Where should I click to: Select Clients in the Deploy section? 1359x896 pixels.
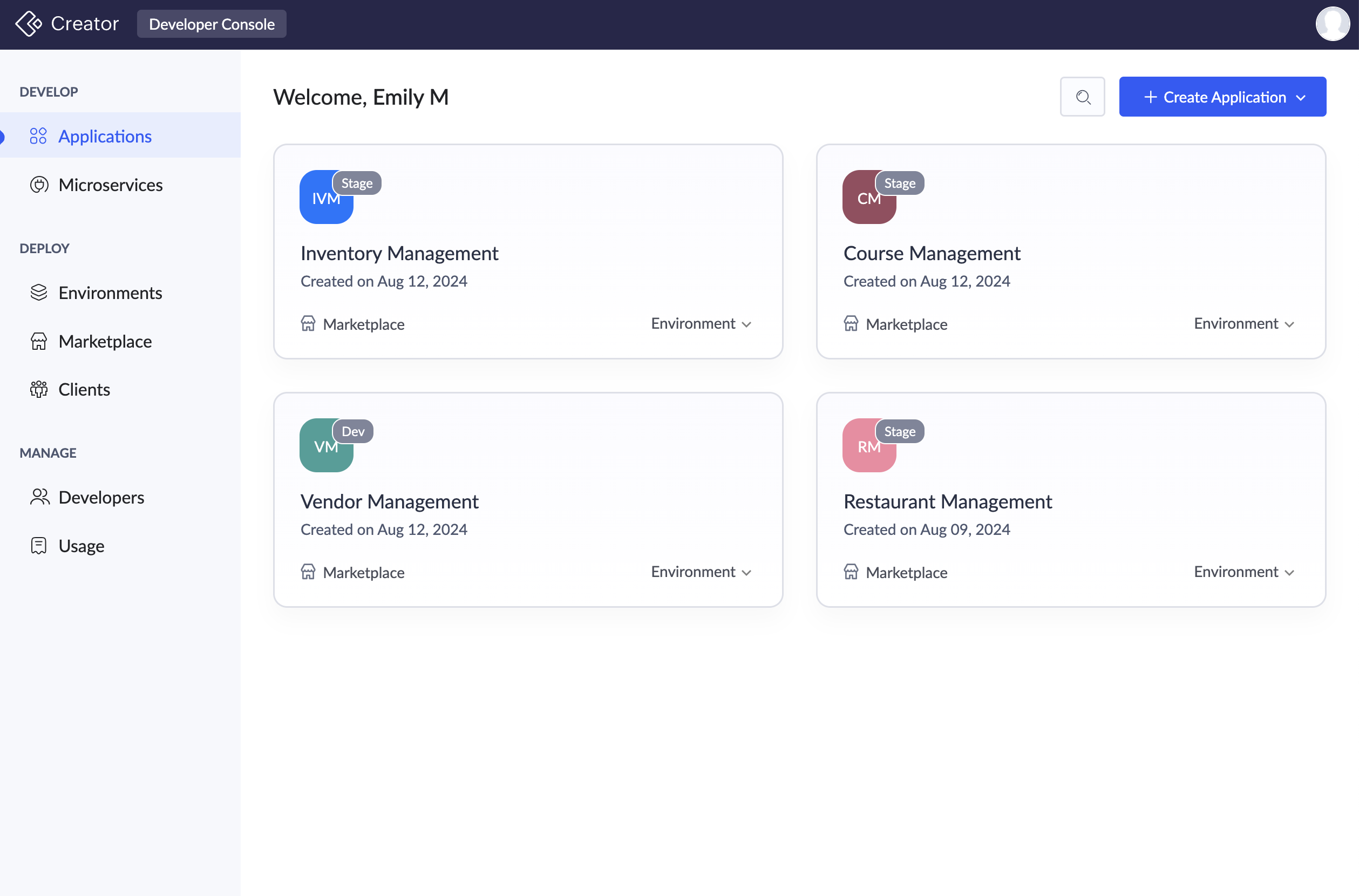pos(84,390)
